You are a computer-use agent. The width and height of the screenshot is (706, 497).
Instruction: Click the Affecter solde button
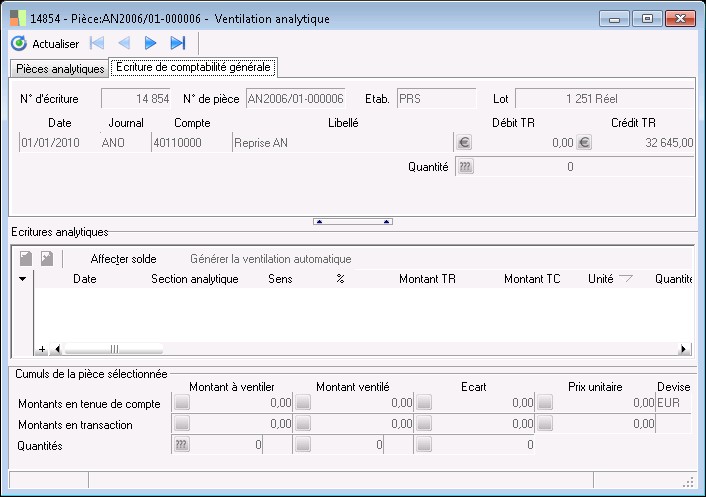123,259
